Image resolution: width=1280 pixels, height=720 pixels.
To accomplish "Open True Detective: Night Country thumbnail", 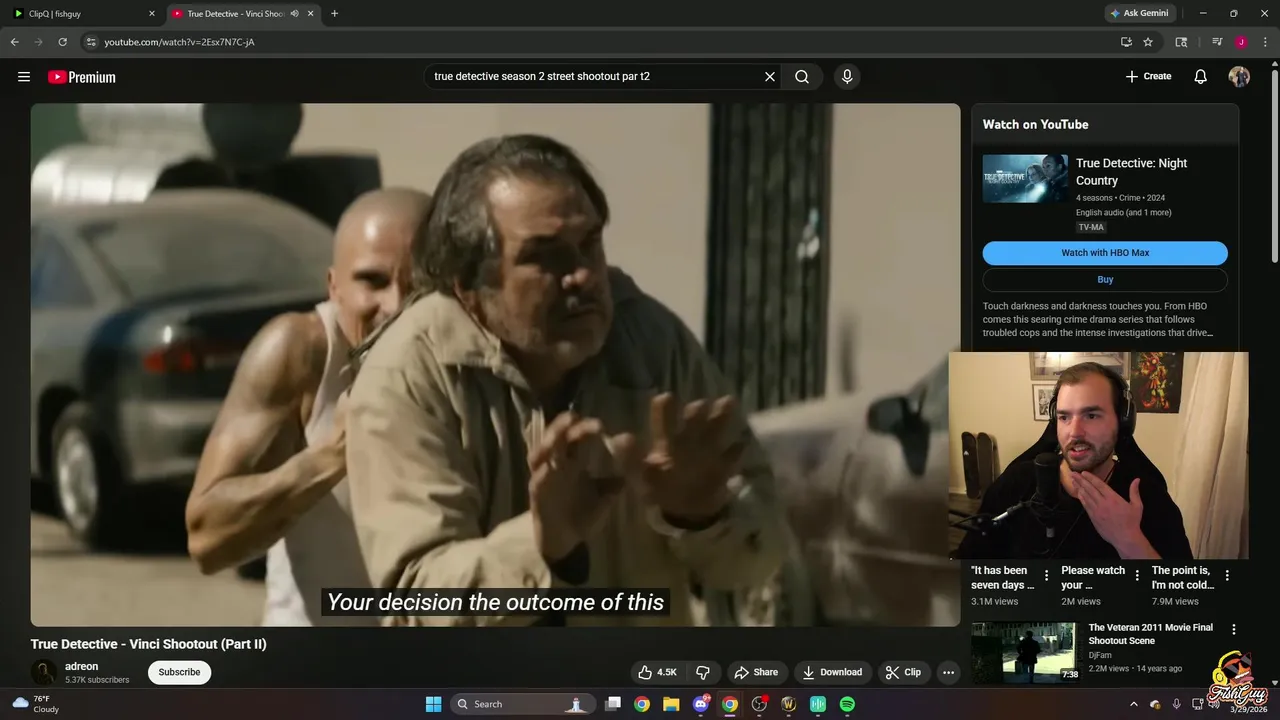I will (x=1025, y=178).
